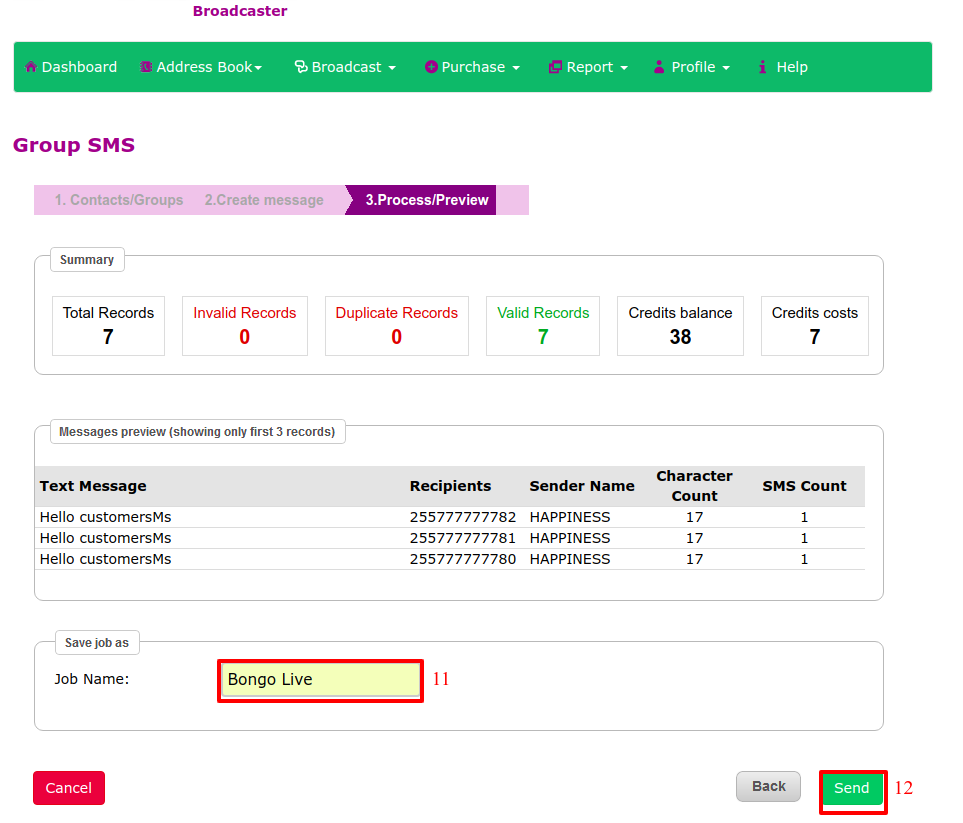The image size is (963, 823).
Task: Open the Broadcast menu
Action: click(345, 67)
